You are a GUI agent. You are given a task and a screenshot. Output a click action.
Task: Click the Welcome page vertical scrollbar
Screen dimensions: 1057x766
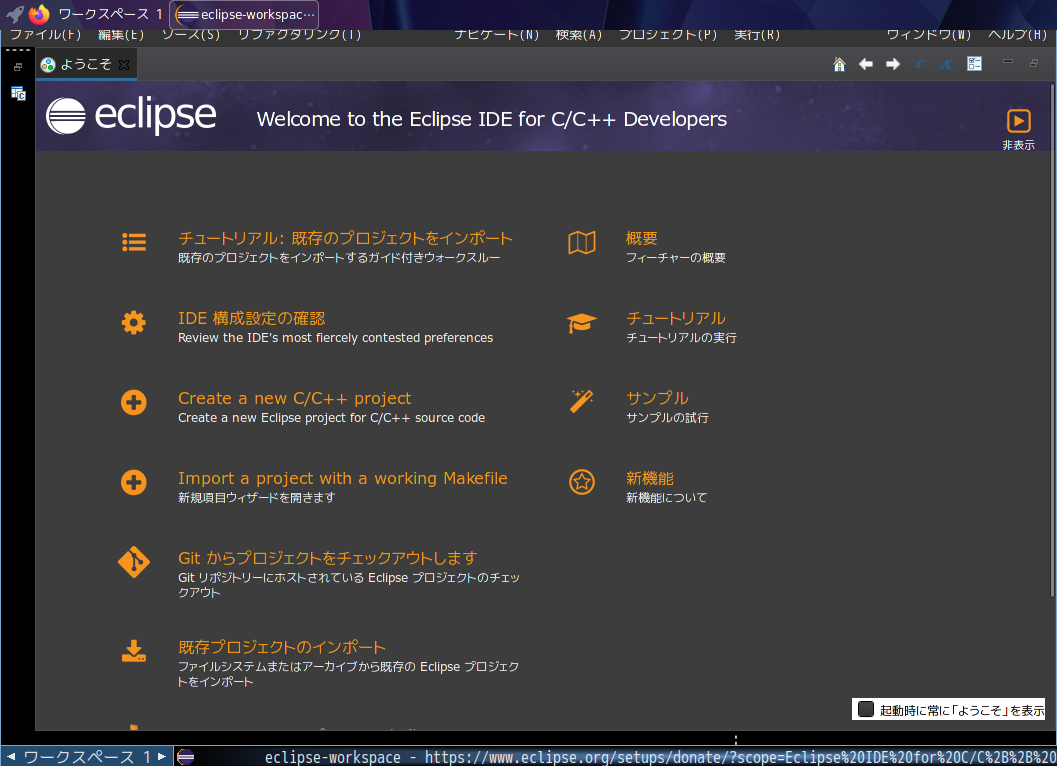[x=1052, y=340]
